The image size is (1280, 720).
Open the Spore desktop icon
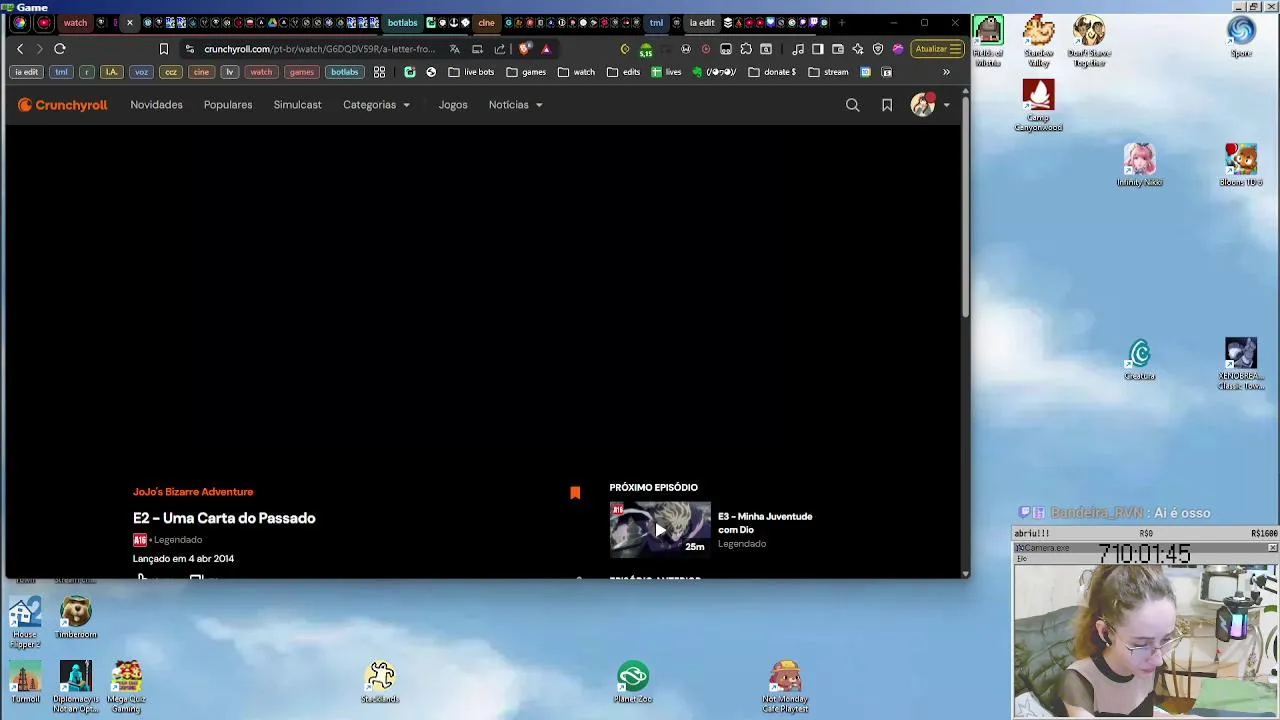[1241, 37]
